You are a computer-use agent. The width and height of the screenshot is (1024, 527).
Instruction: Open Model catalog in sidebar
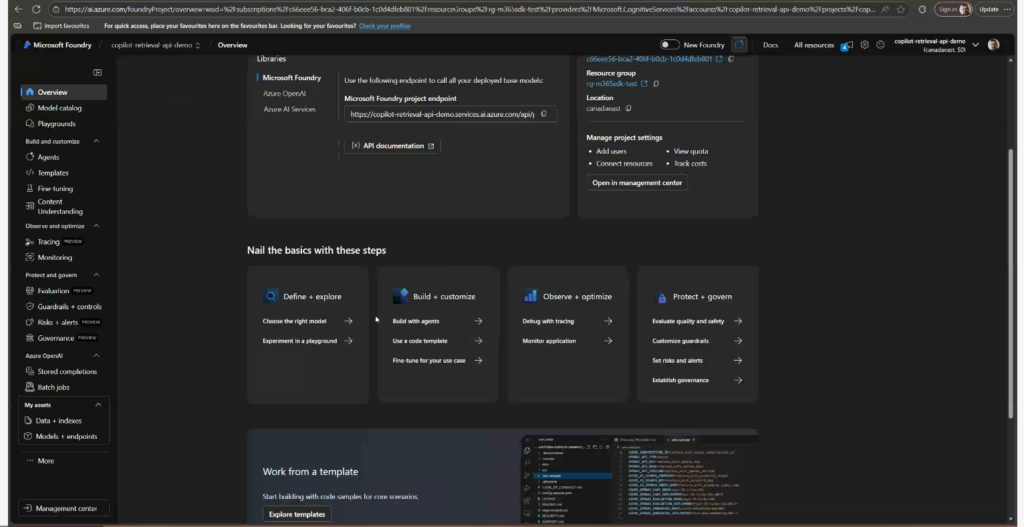coord(59,108)
